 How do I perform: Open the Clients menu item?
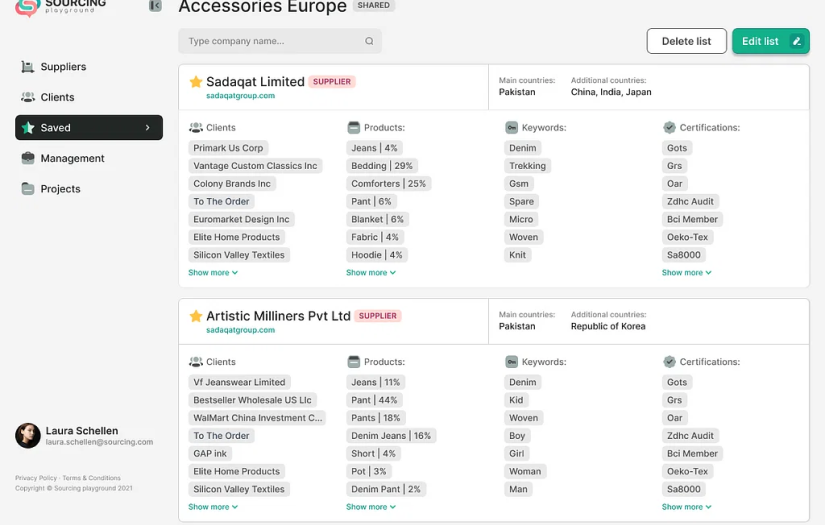coord(57,97)
